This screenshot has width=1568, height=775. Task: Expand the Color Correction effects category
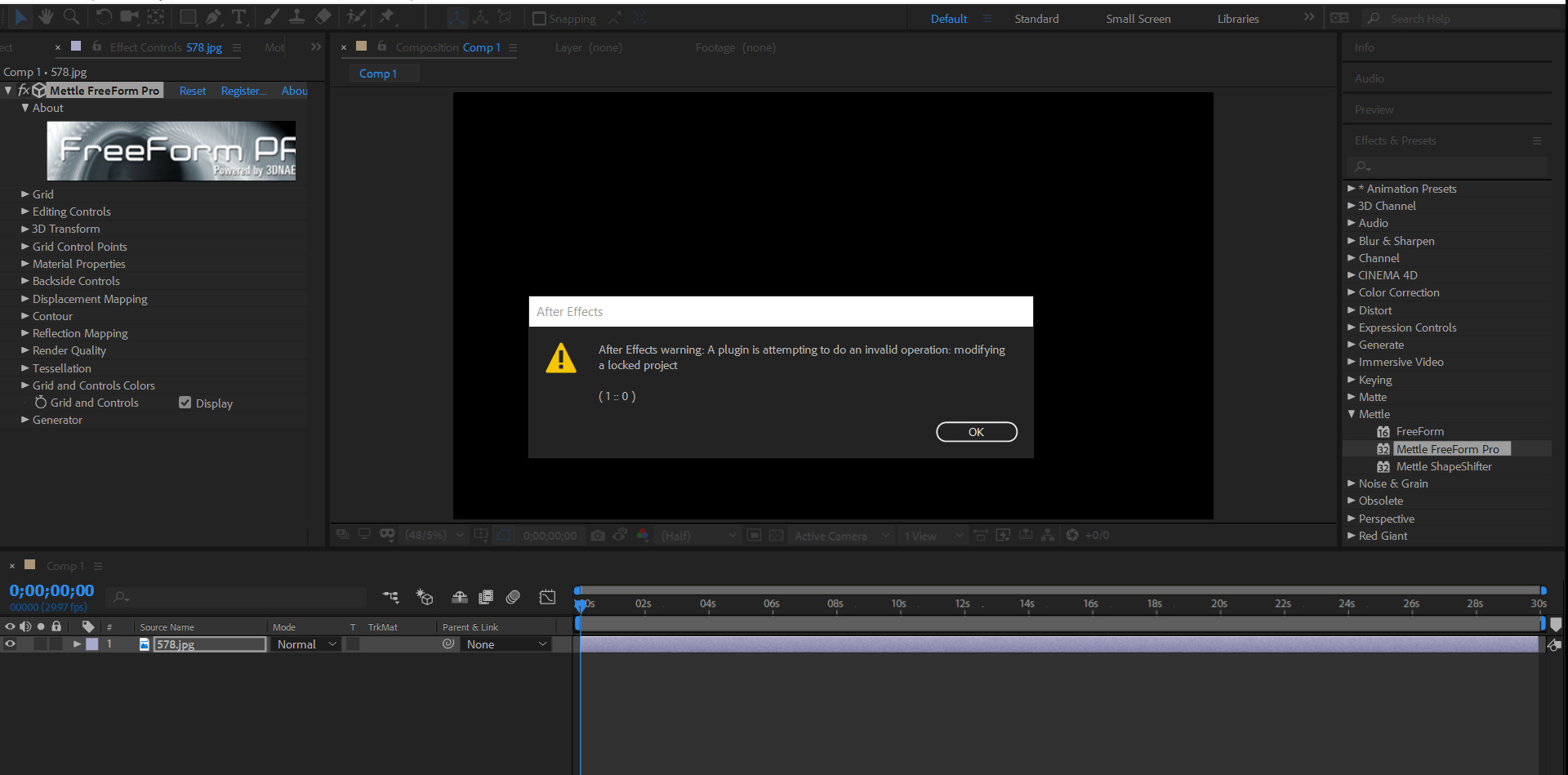tap(1352, 292)
